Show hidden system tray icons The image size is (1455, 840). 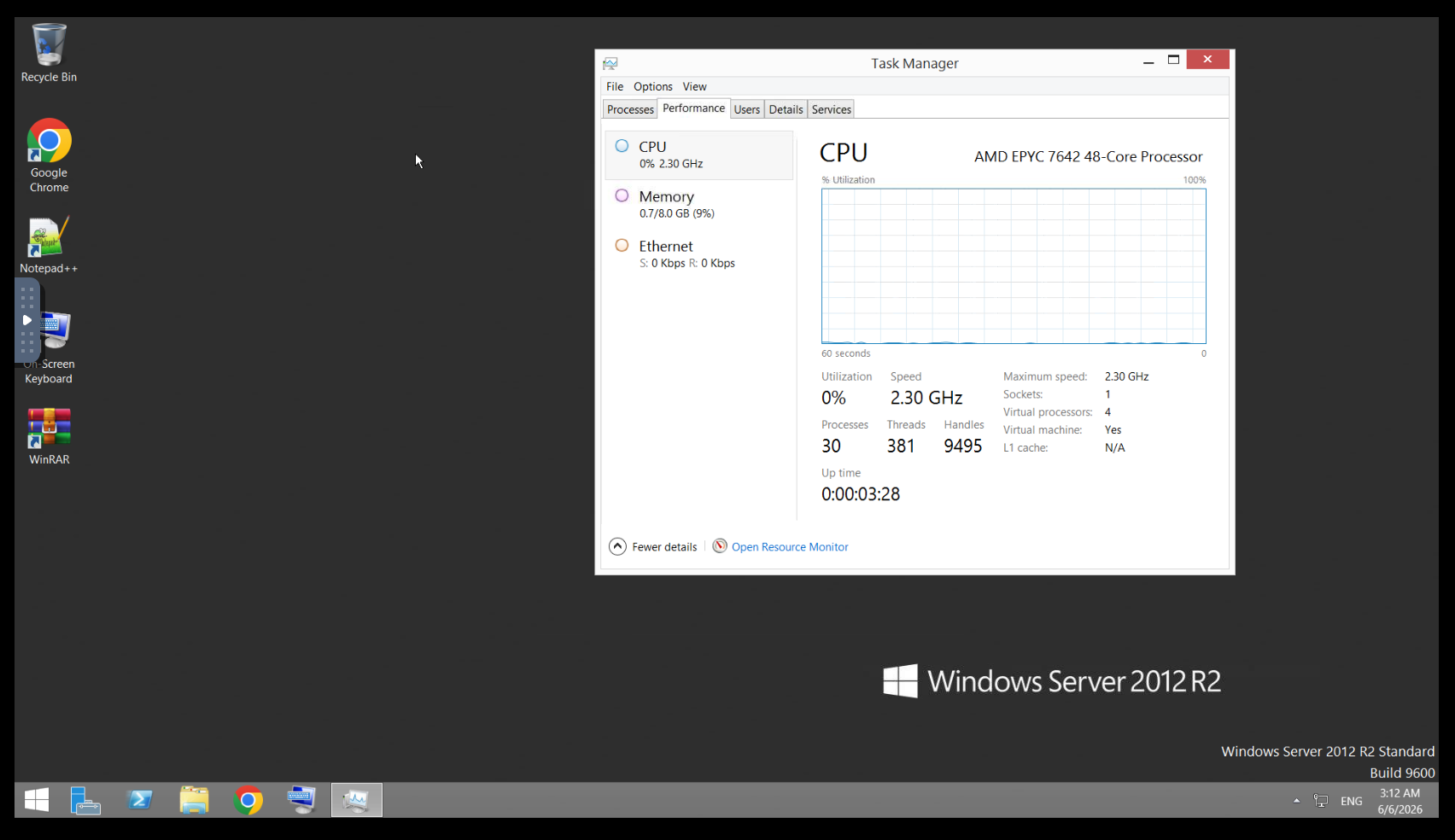pyautogui.click(x=1296, y=801)
